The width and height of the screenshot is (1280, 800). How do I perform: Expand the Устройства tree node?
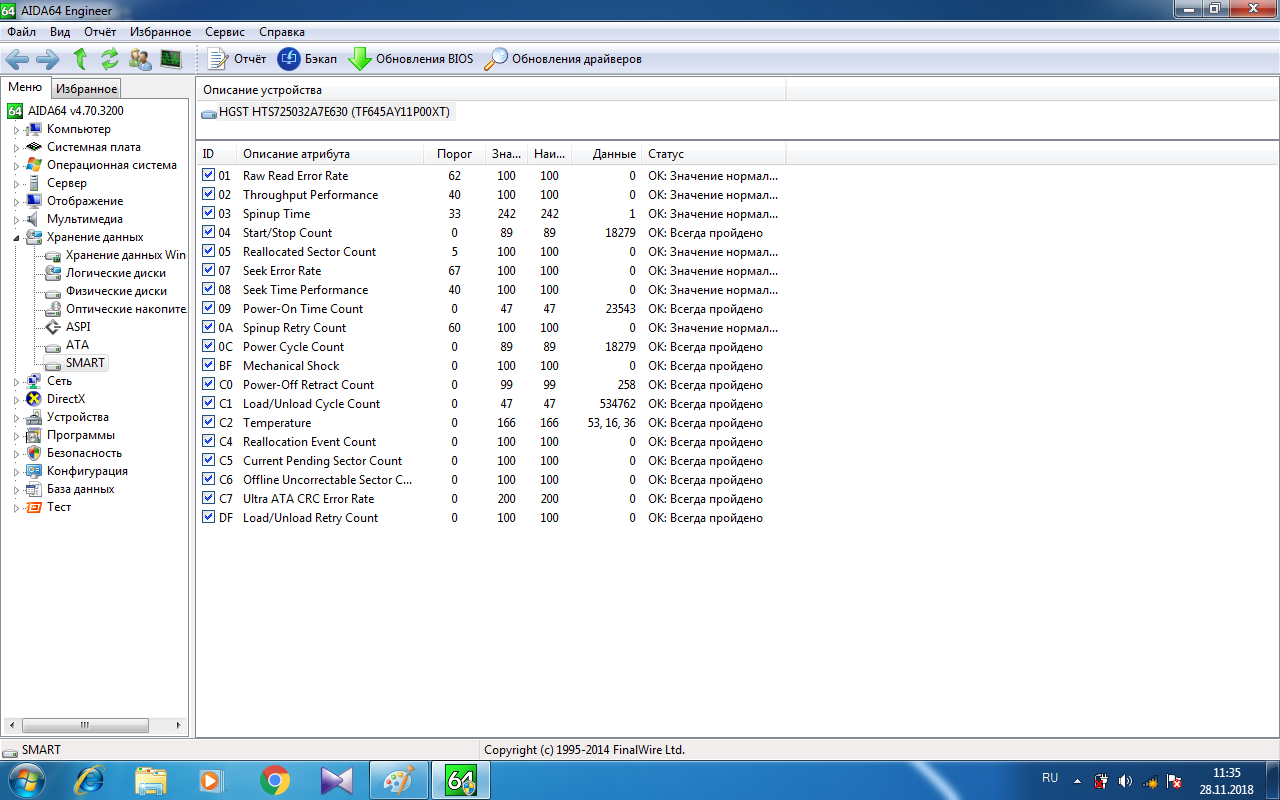pos(16,417)
